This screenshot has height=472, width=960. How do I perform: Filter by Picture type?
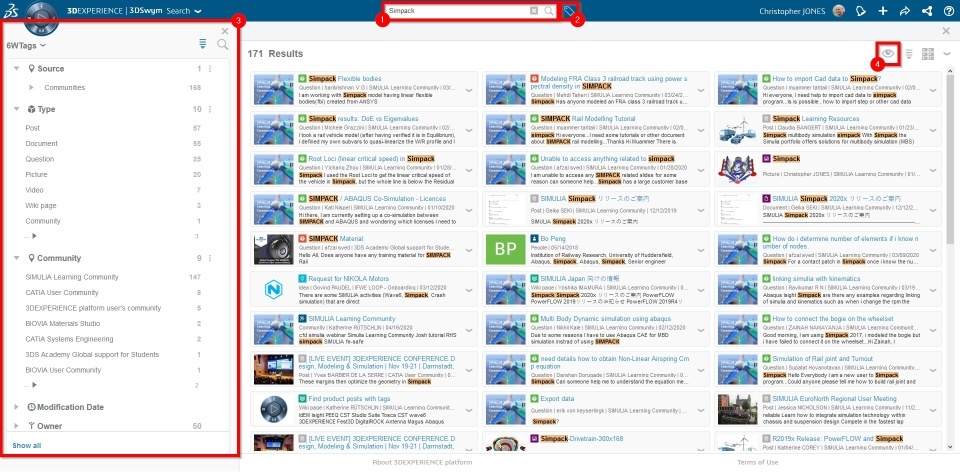click(36, 174)
